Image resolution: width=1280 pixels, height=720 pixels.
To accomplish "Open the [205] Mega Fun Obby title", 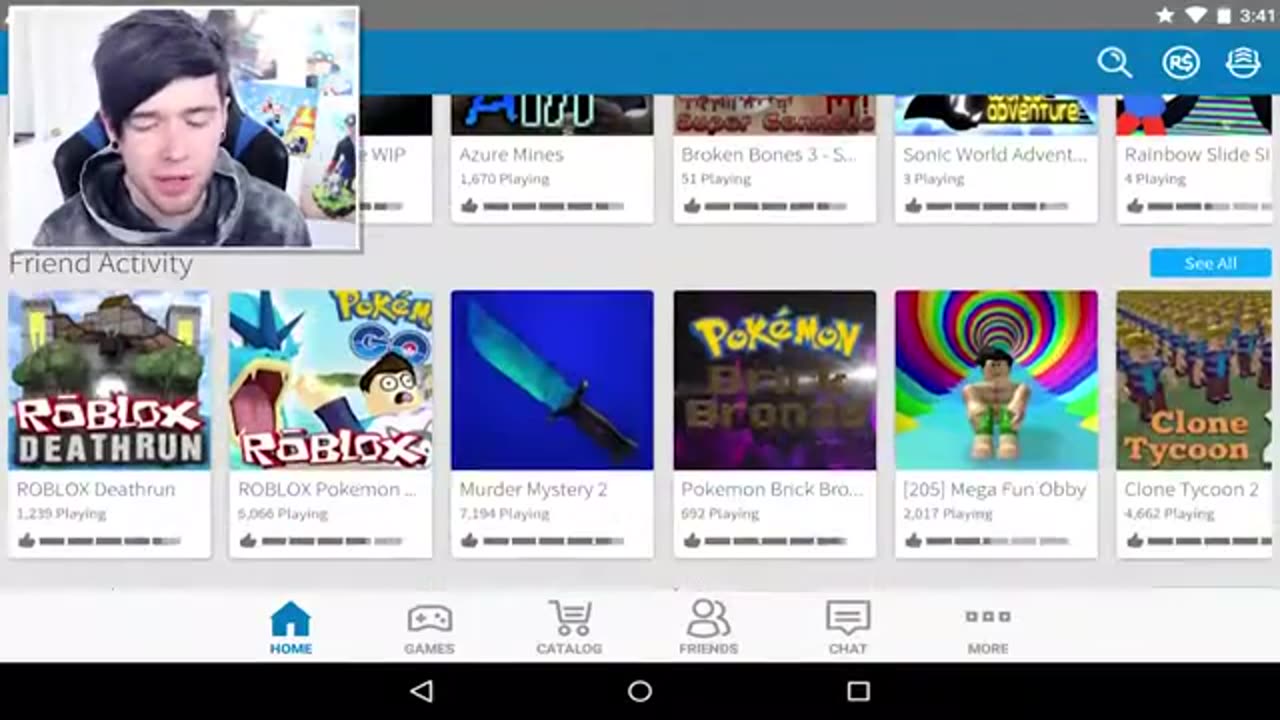I will click(x=994, y=489).
